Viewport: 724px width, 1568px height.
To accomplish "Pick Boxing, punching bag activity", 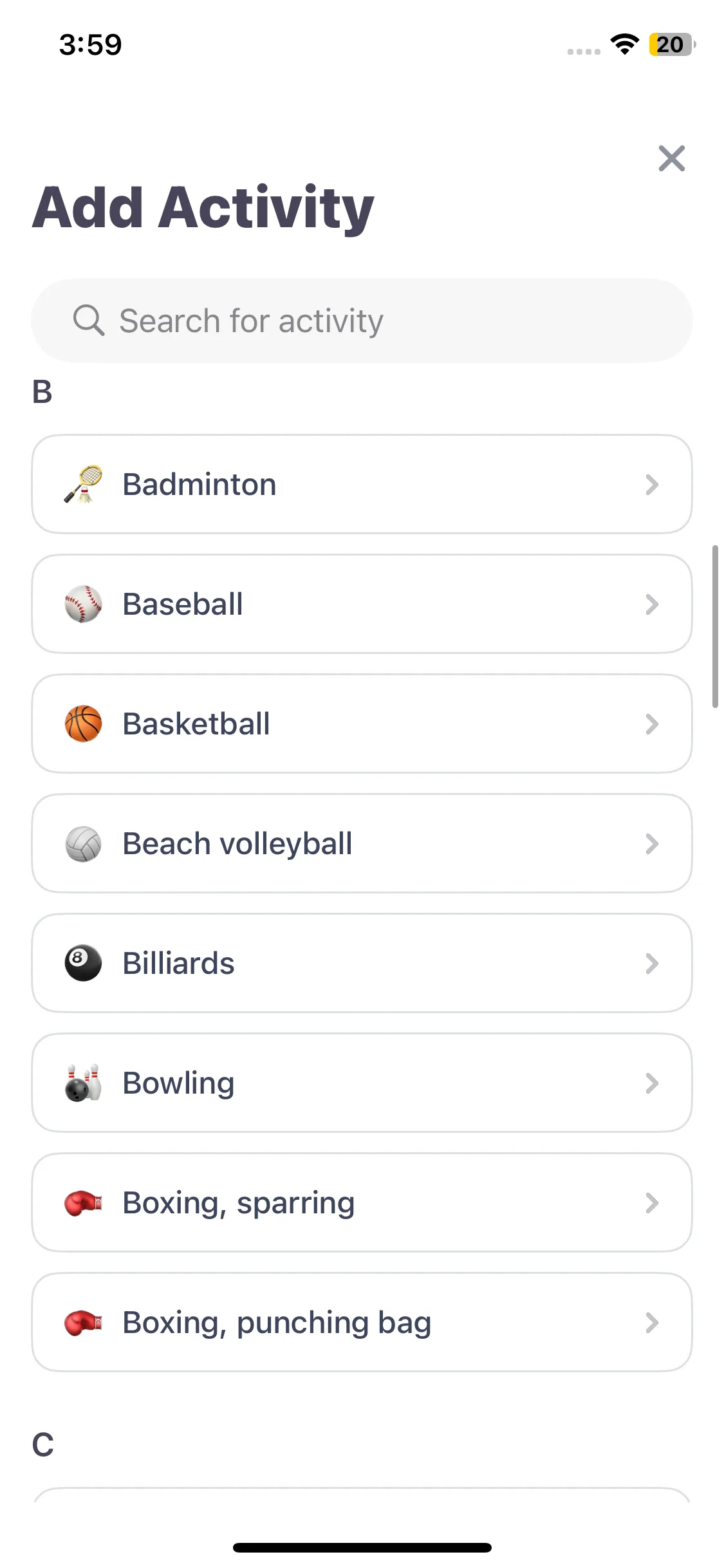I will click(x=362, y=1322).
